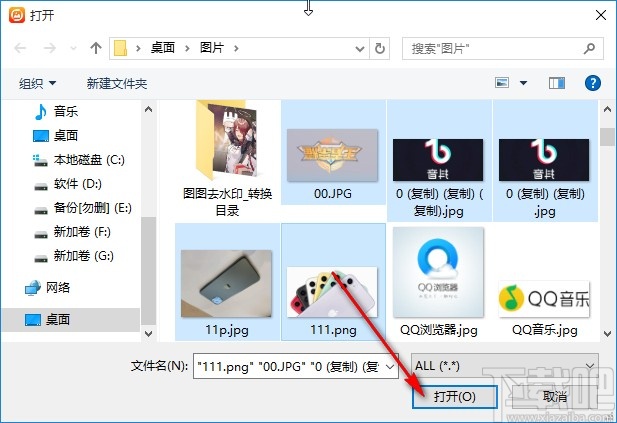Click the Back navigation arrow
This screenshot has height=423, width=617.
click(x=20, y=48)
